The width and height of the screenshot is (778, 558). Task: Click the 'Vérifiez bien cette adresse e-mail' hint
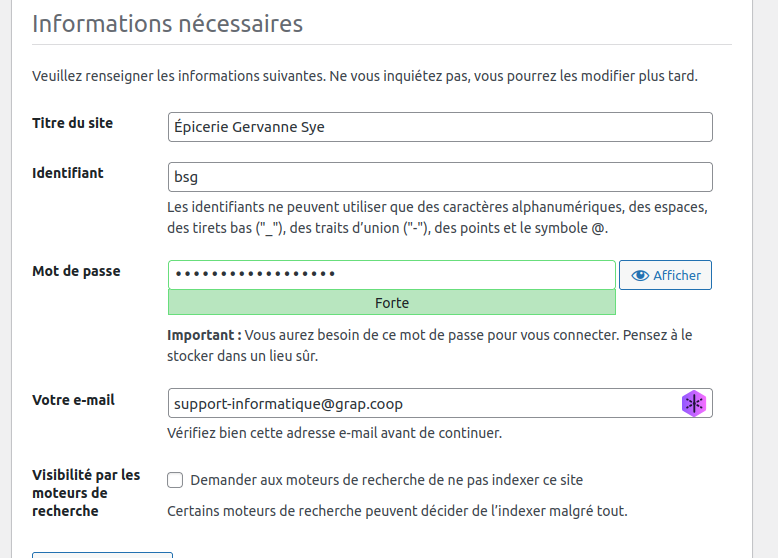334,433
